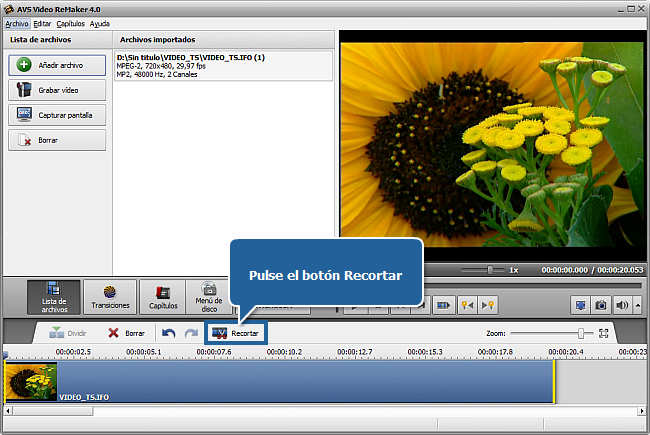Switch to Lista de archivos view

point(54,298)
